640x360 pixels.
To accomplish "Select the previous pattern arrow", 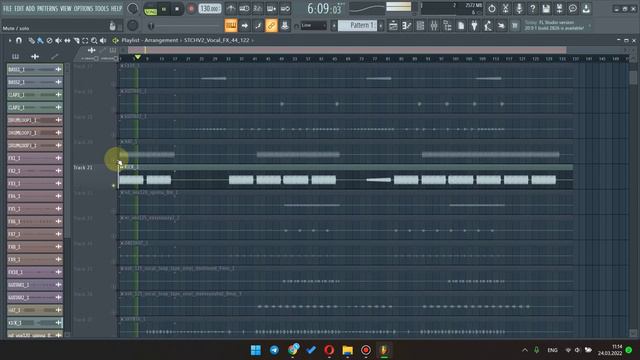I will click(x=333, y=26).
